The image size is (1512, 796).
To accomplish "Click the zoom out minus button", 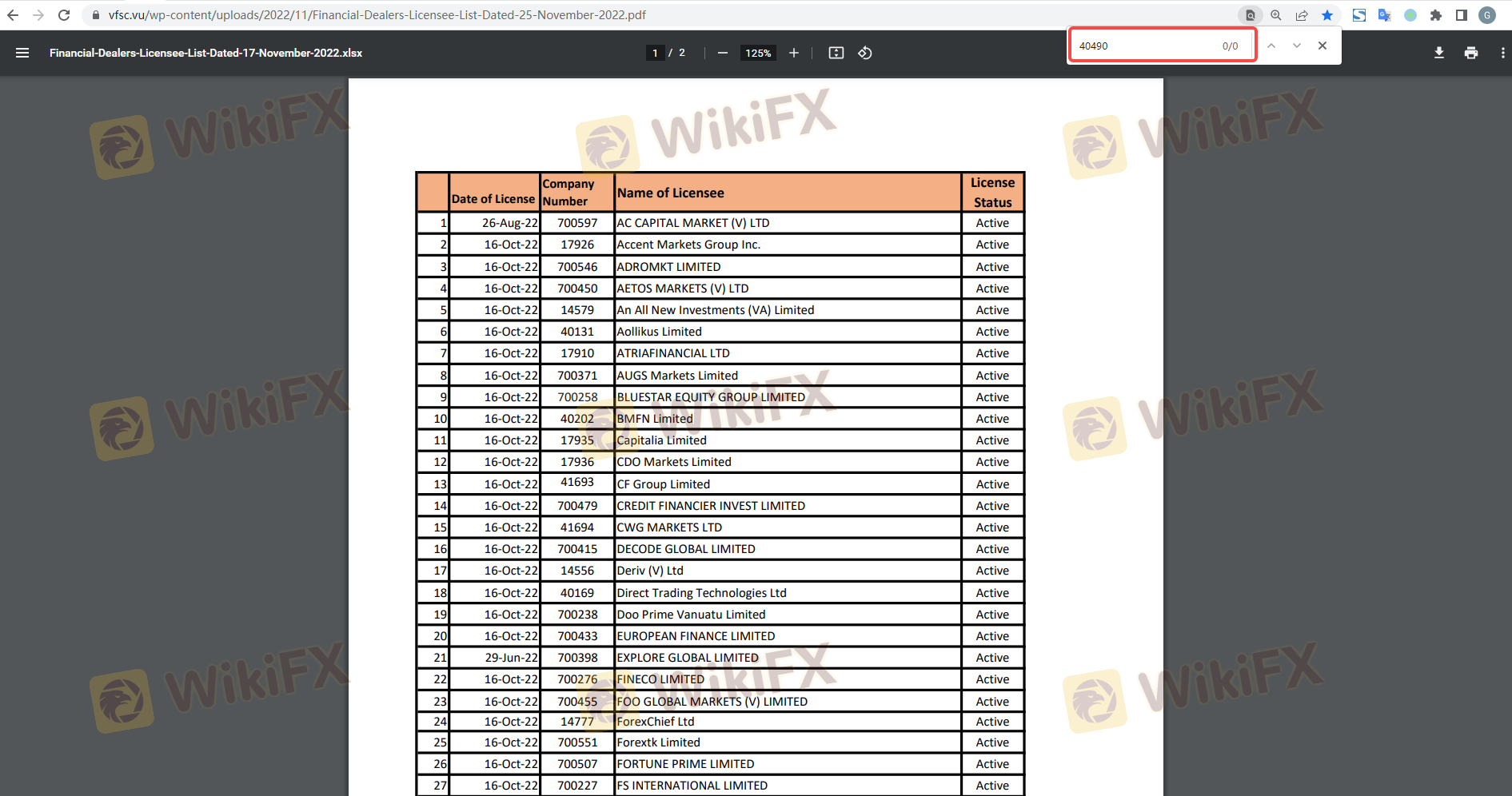I will (x=723, y=53).
